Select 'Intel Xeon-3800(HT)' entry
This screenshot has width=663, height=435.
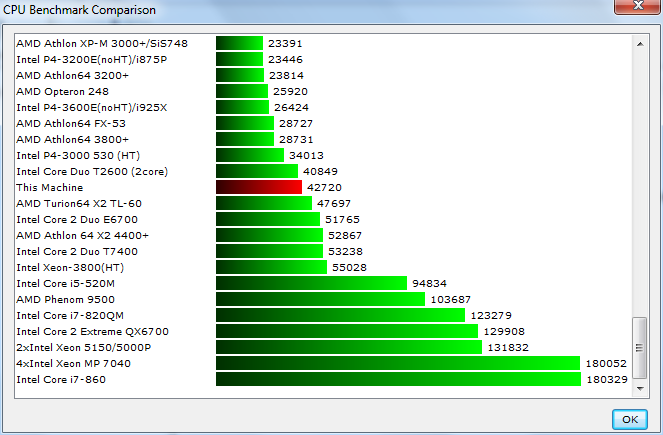coord(70,268)
